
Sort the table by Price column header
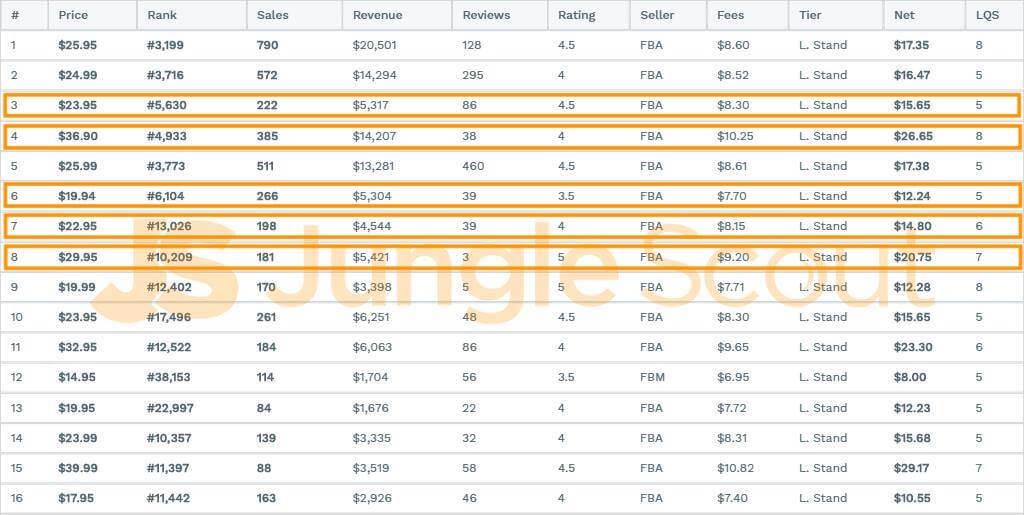pyautogui.click(x=74, y=15)
